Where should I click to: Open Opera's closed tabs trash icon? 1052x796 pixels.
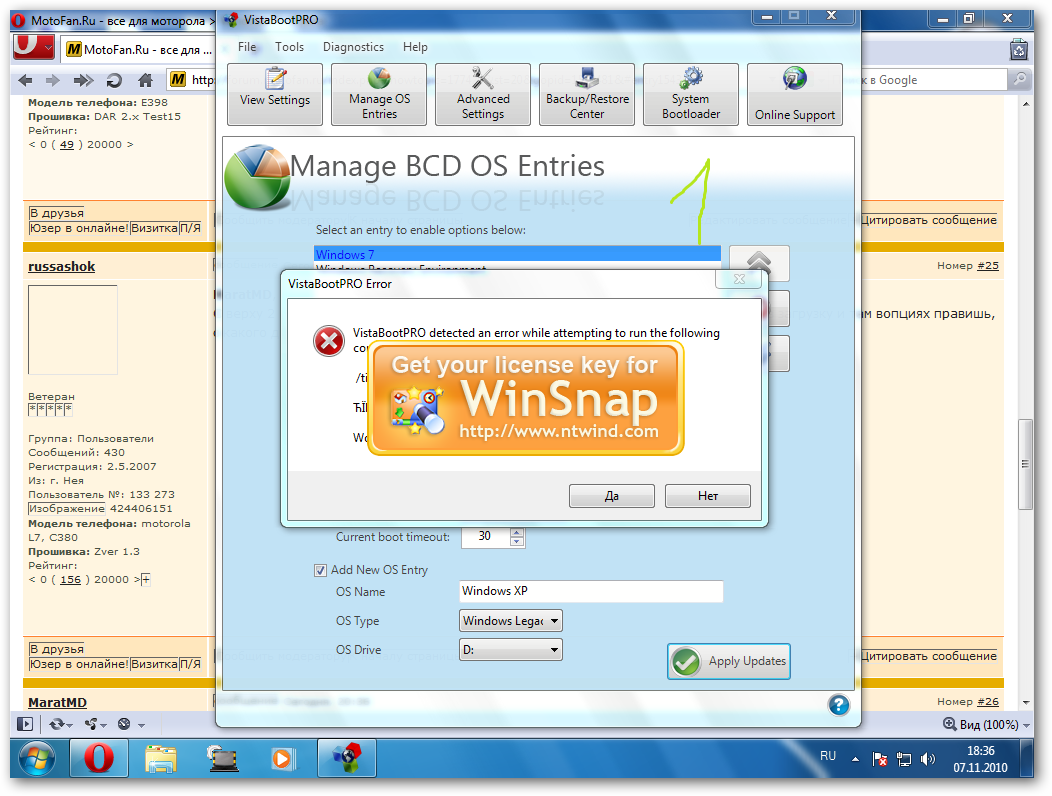[x=1019, y=50]
